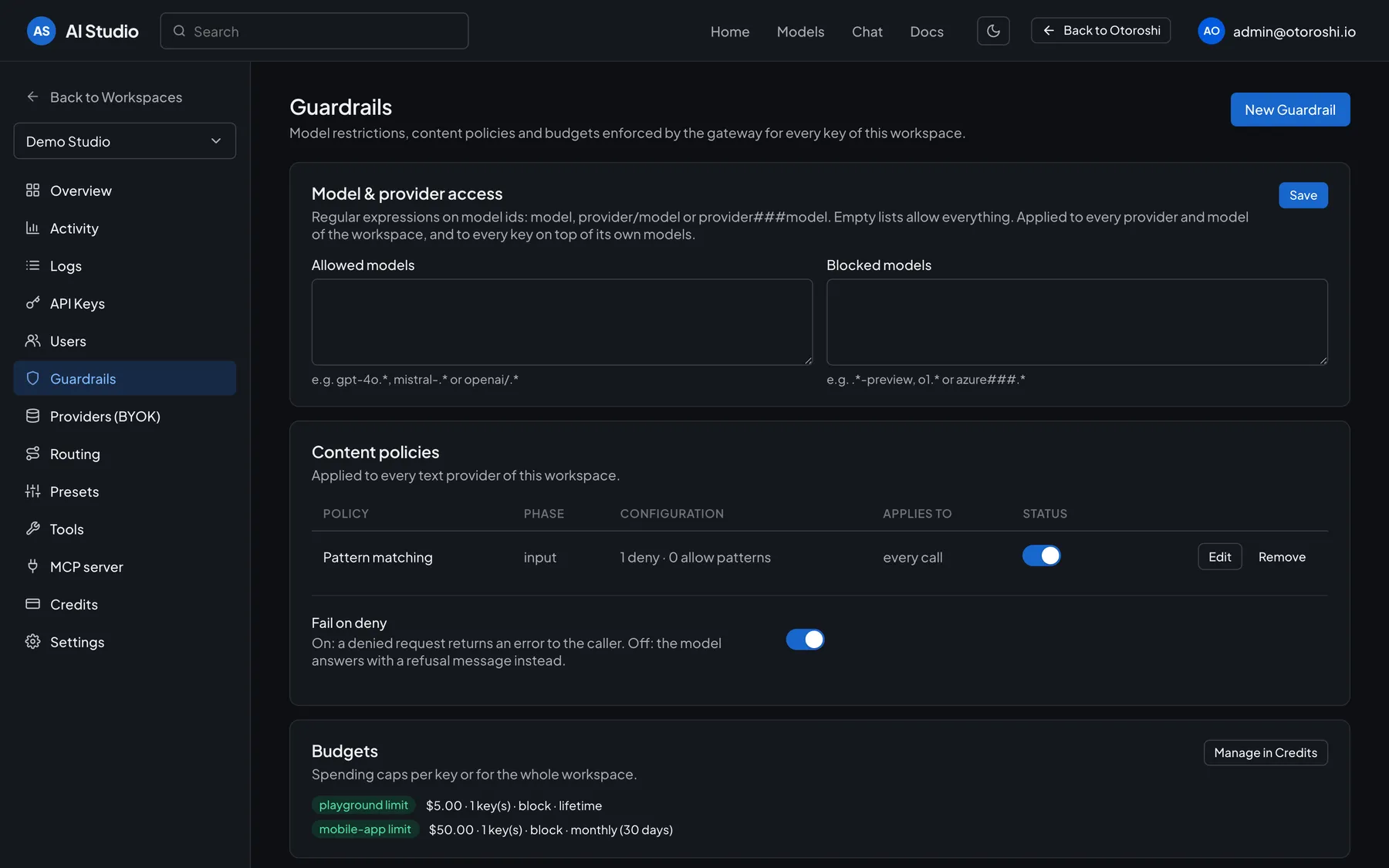Click the mobile-app limit badge

click(365, 829)
